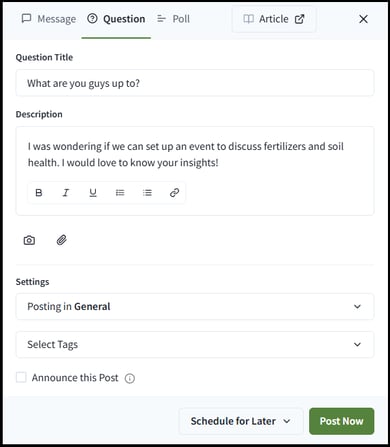Switch to the Poll tab
The width and height of the screenshot is (390, 447).
[x=173, y=19]
